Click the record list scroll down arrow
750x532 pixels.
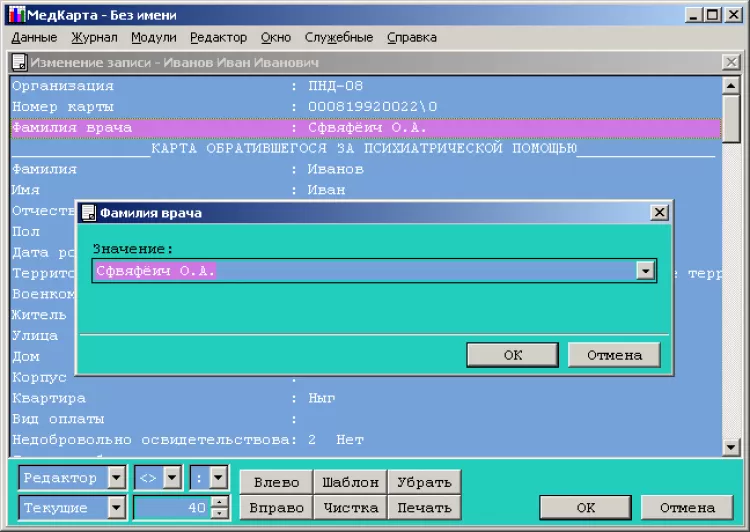tap(731, 447)
